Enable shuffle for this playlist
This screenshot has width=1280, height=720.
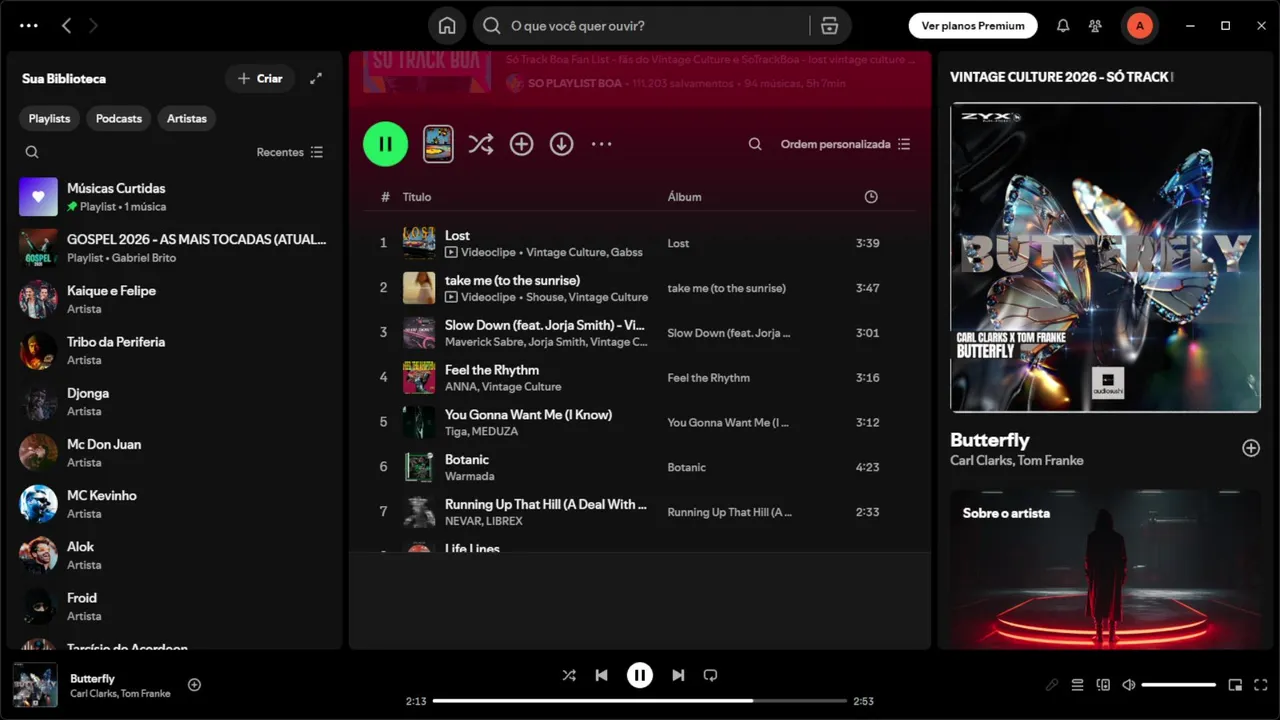point(480,144)
